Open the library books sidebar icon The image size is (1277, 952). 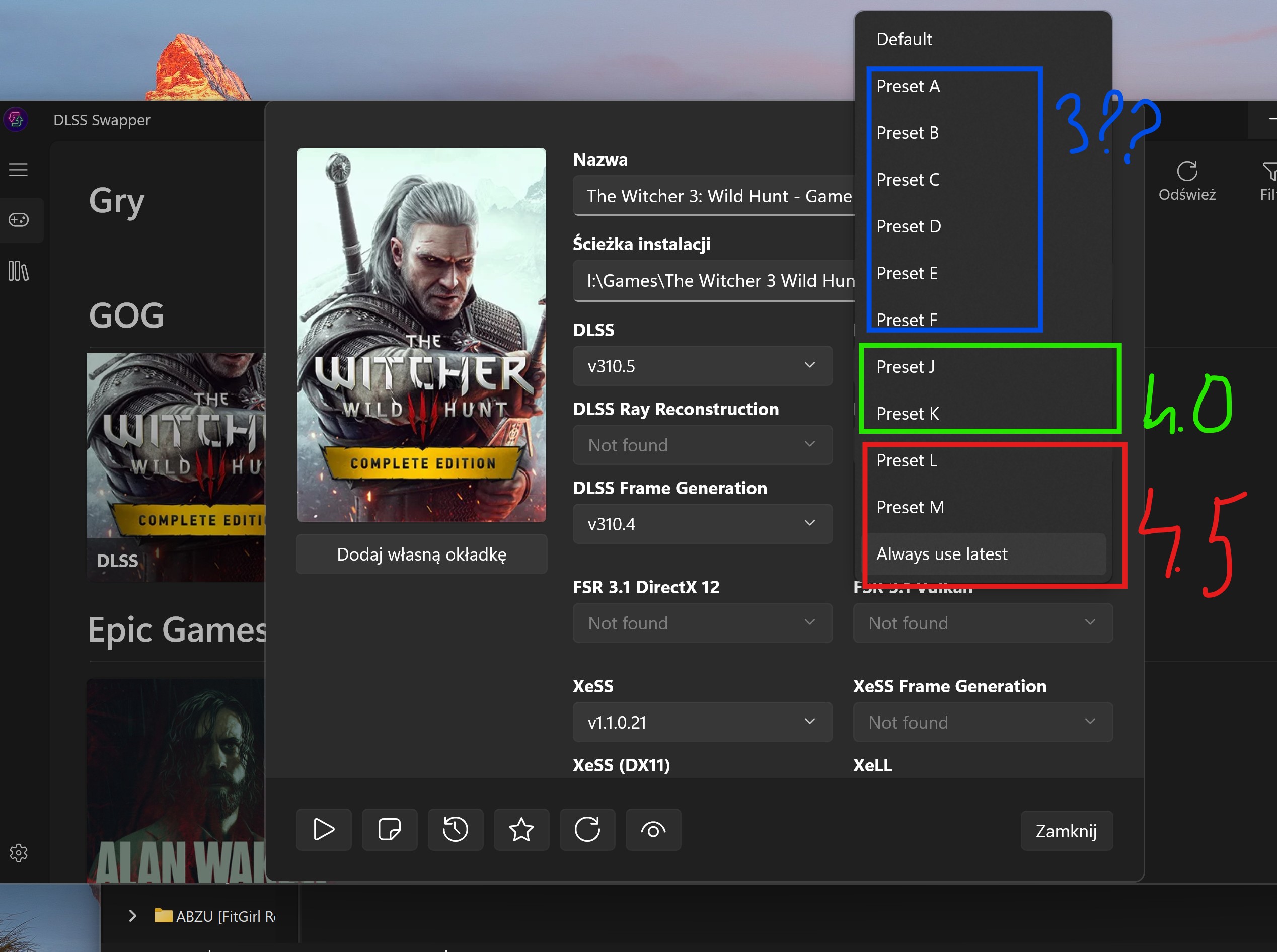pyautogui.click(x=19, y=271)
